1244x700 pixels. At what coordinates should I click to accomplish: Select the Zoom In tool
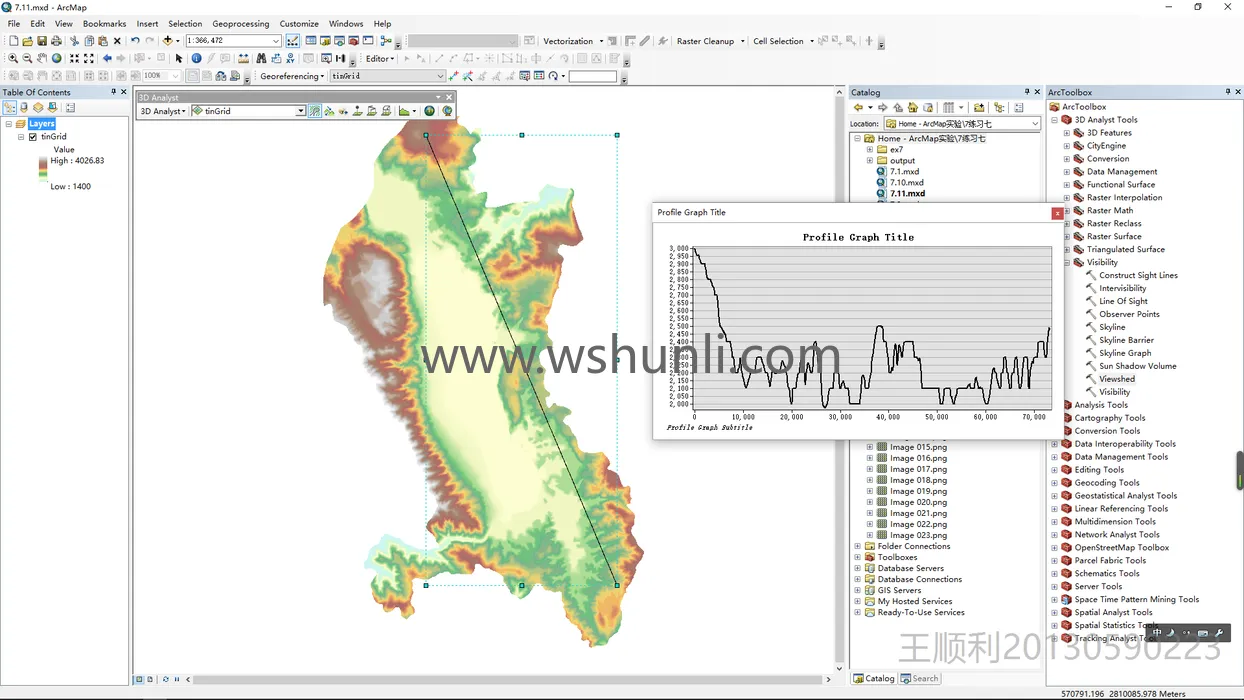pyautogui.click(x=13, y=58)
